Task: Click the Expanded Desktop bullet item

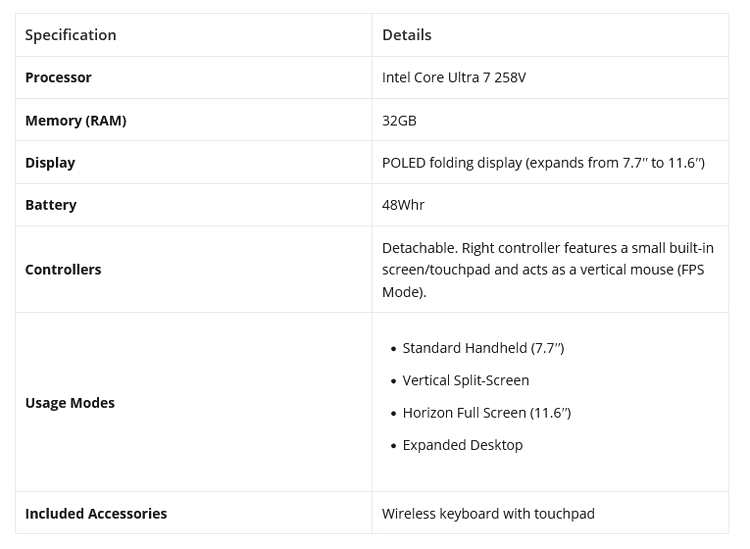Action: click(462, 445)
